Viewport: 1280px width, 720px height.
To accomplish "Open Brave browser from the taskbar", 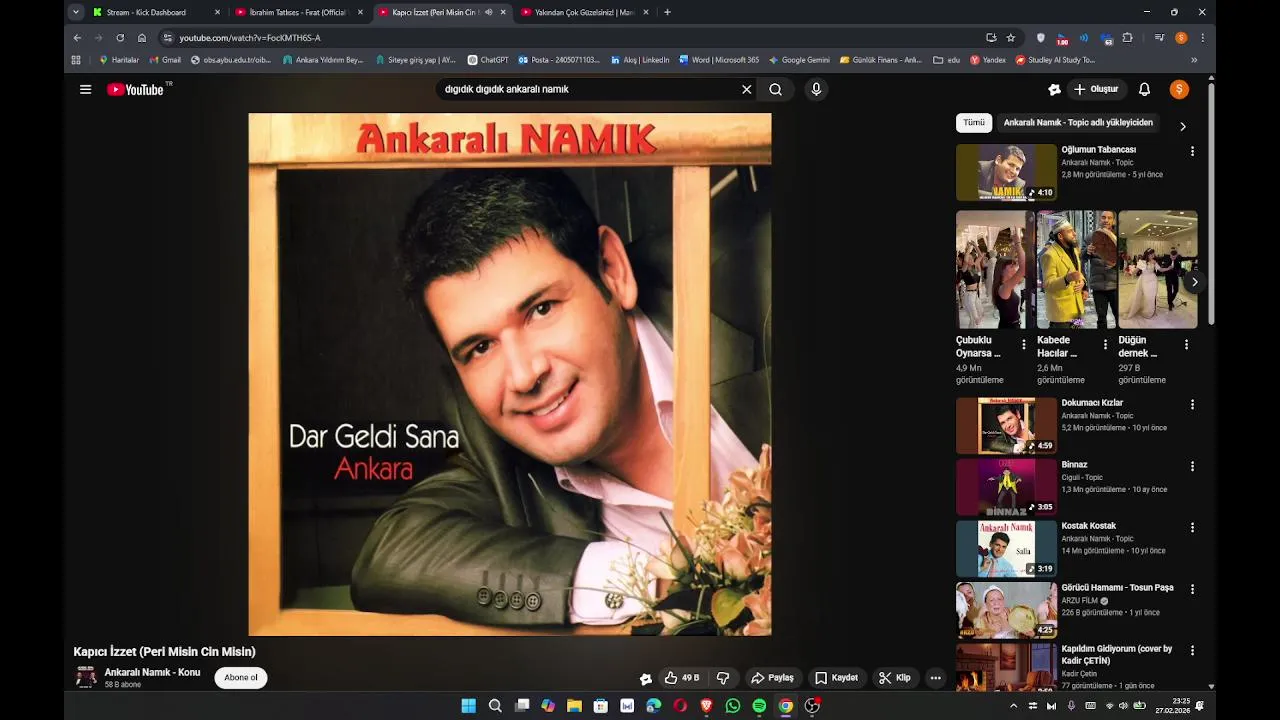I will (707, 706).
